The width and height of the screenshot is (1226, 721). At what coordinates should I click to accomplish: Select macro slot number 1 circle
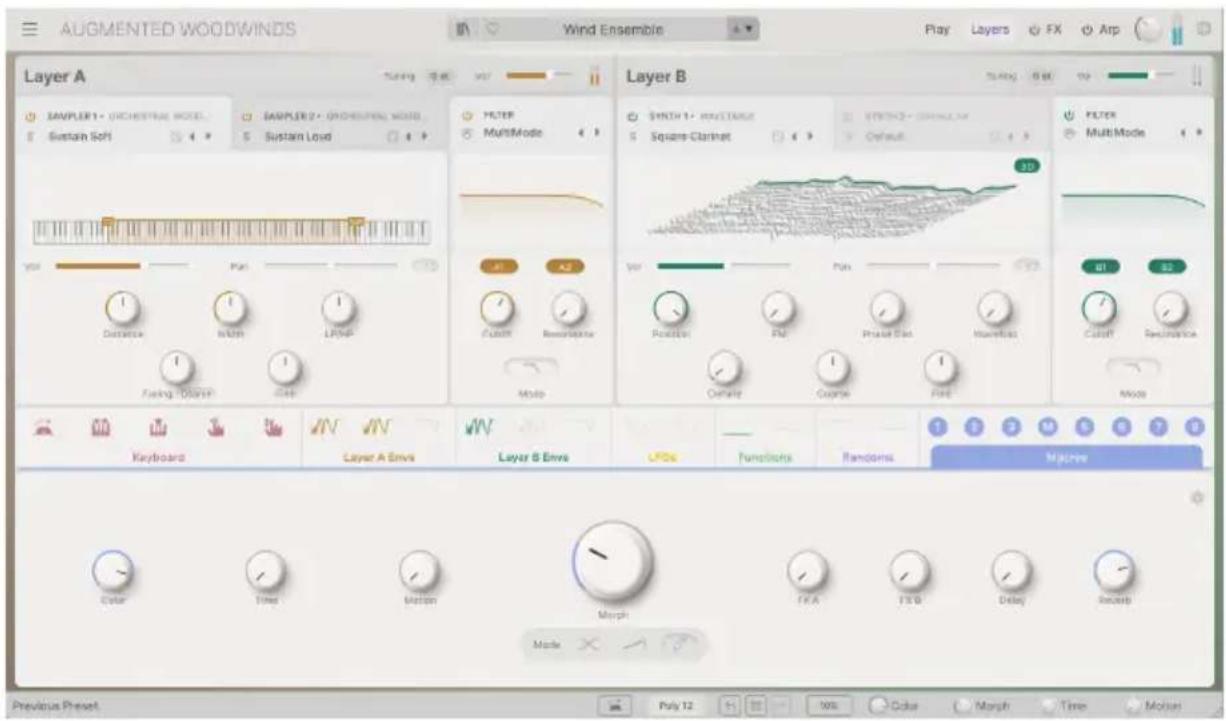(x=937, y=427)
